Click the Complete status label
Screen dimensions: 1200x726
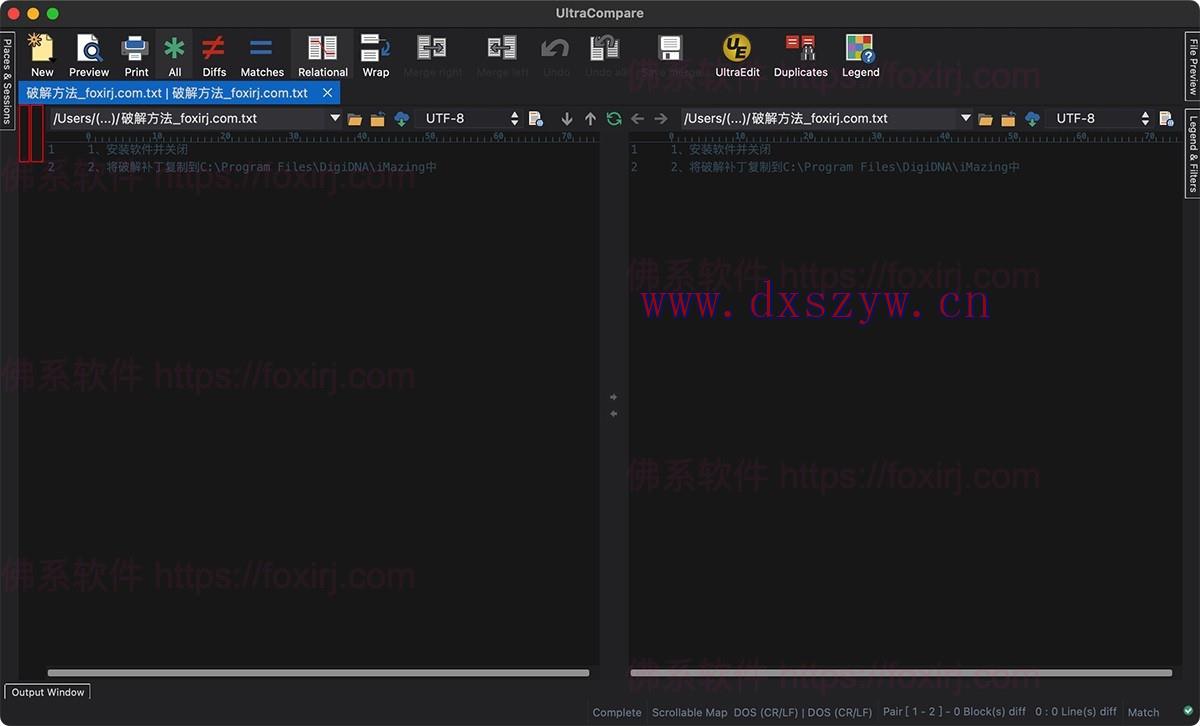[x=617, y=713]
